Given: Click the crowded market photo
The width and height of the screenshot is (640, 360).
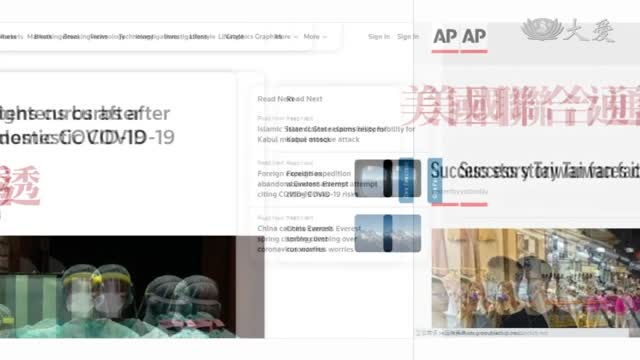Looking at the screenshot, I should [536, 278].
